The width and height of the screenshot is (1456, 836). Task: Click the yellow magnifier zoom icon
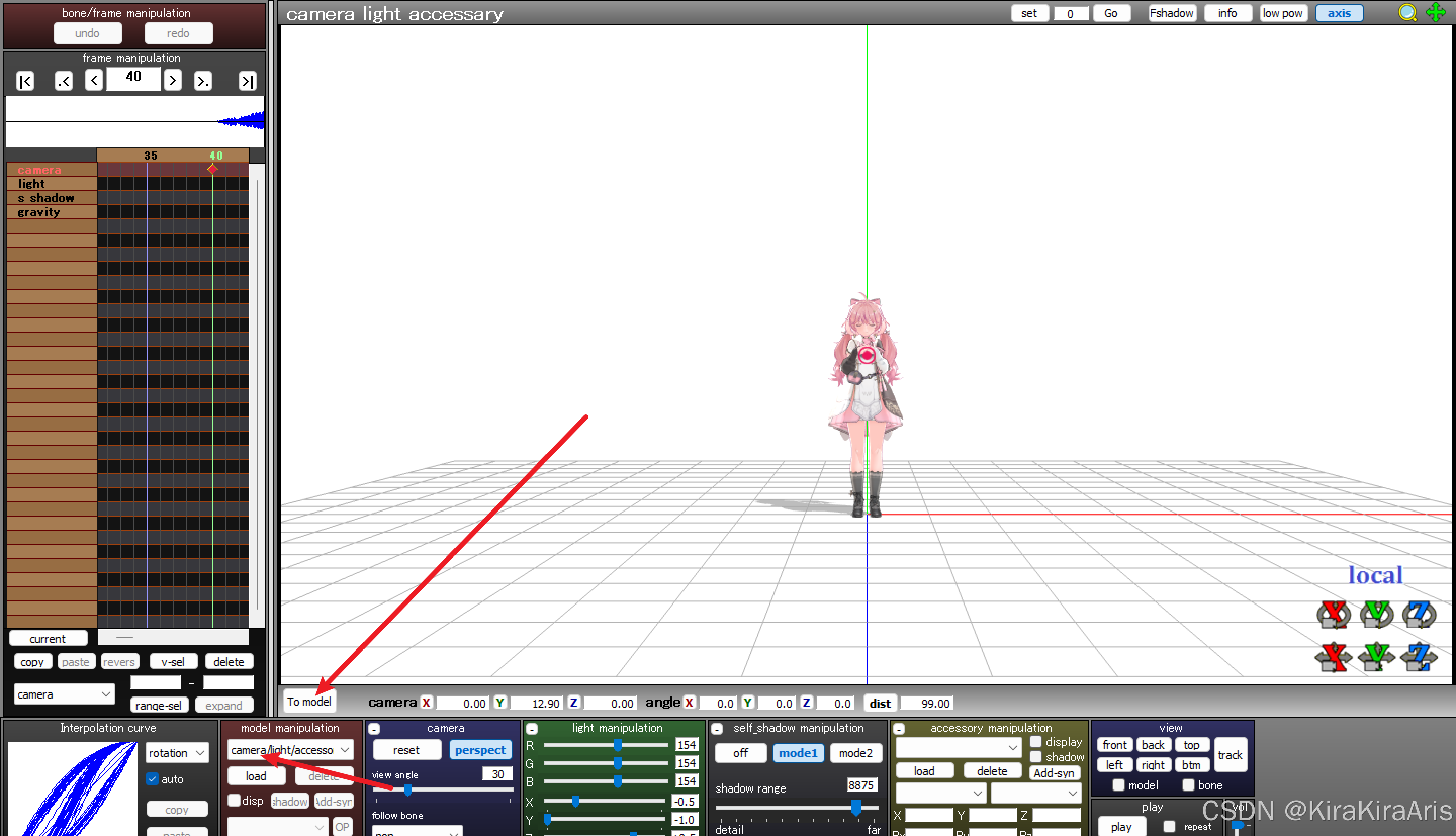(x=1407, y=13)
